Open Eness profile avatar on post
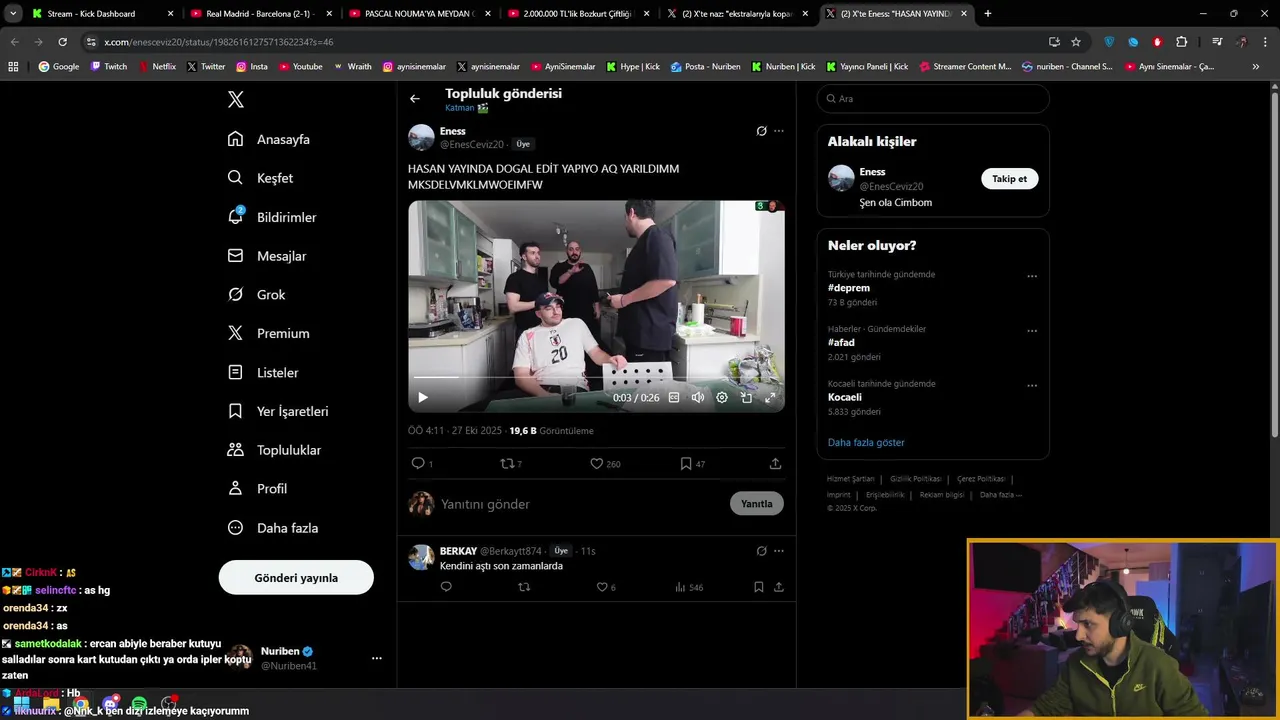Viewport: 1280px width, 720px height. [421, 137]
